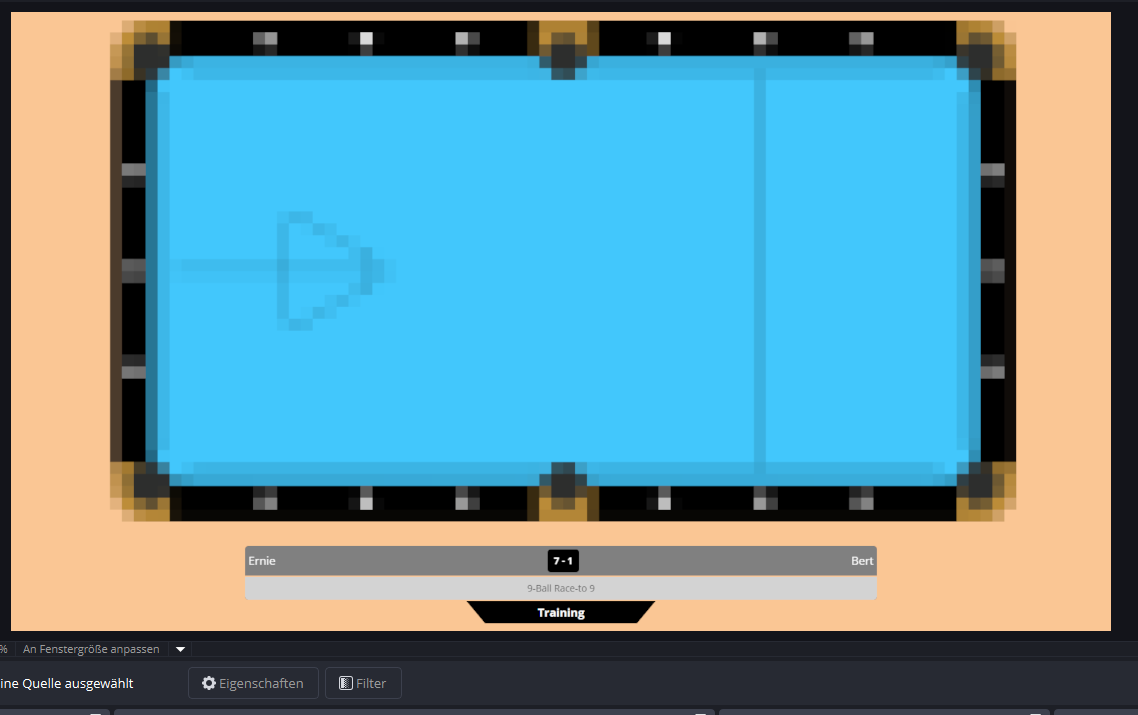1138x715 pixels.
Task: Select the top middle side pocket
Action: click(x=563, y=52)
